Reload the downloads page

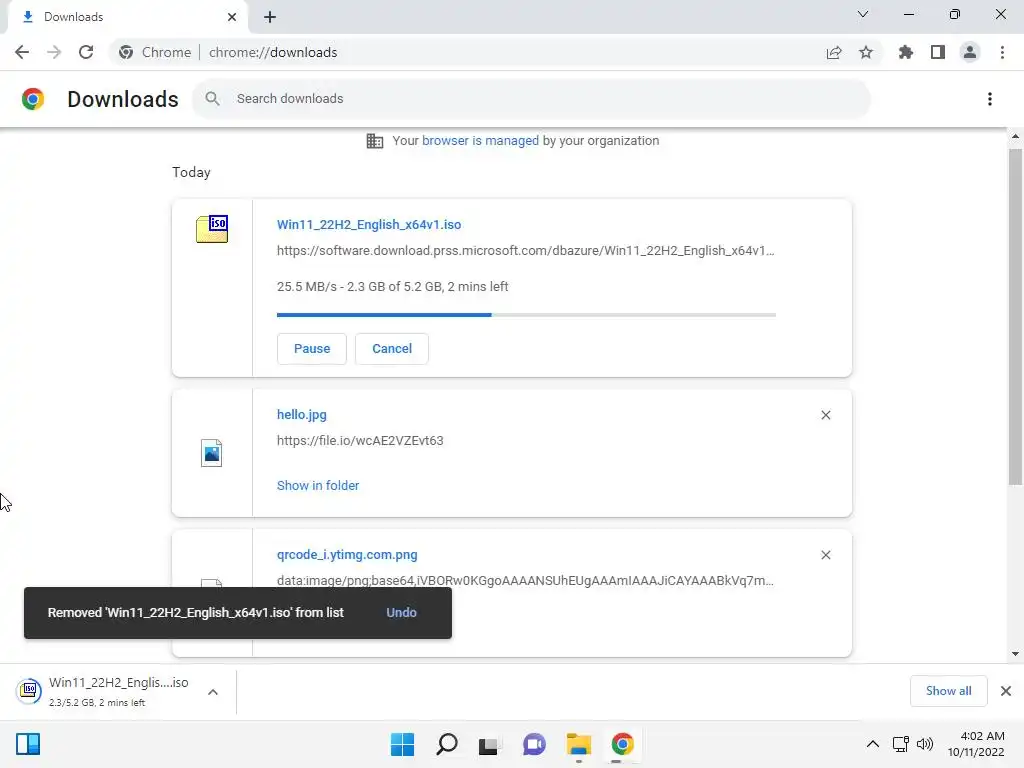[x=86, y=52]
